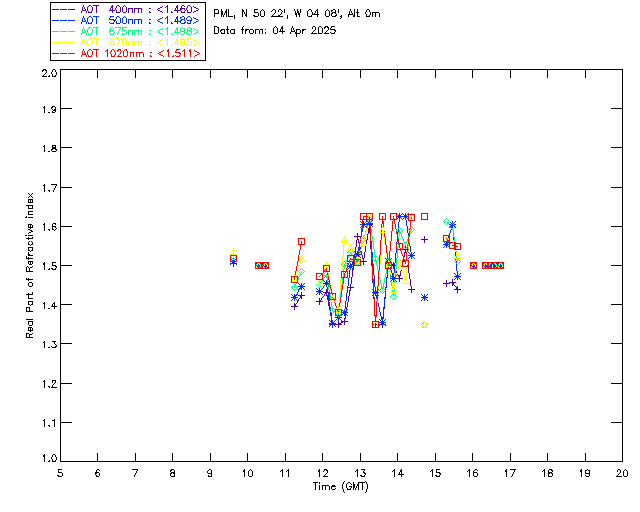The image size is (640, 512).
Task: Click the PML station location text
Action: pos(297,13)
